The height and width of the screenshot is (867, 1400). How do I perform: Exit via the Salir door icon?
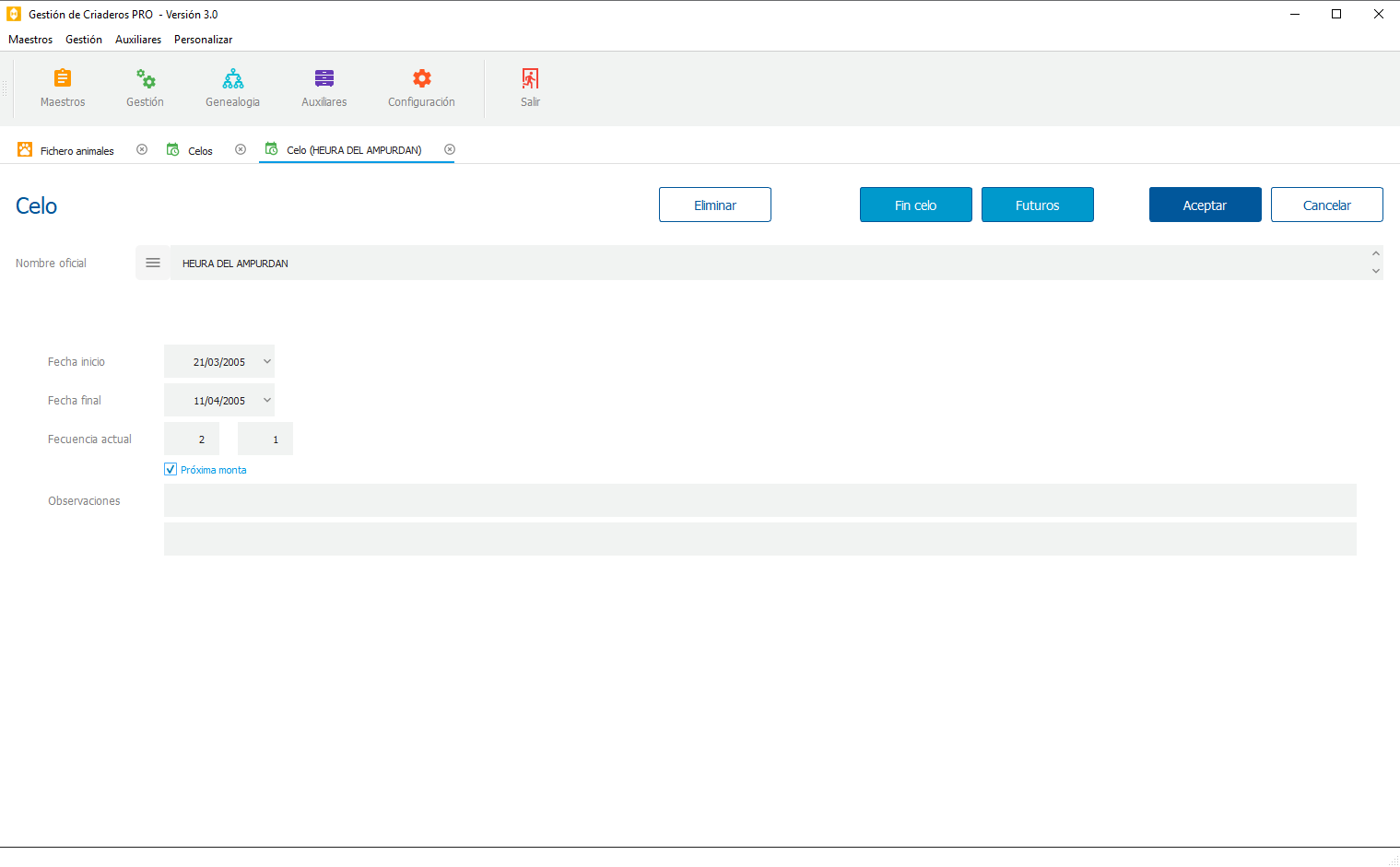[x=530, y=88]
